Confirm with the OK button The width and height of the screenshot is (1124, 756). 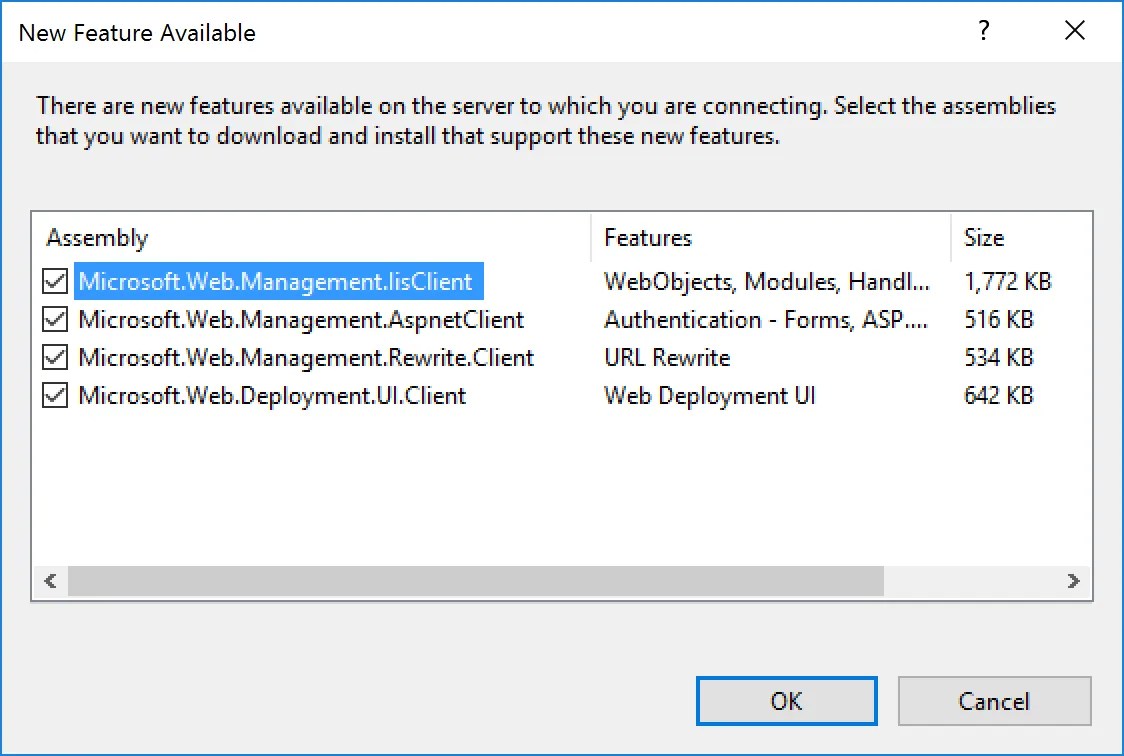786,701
